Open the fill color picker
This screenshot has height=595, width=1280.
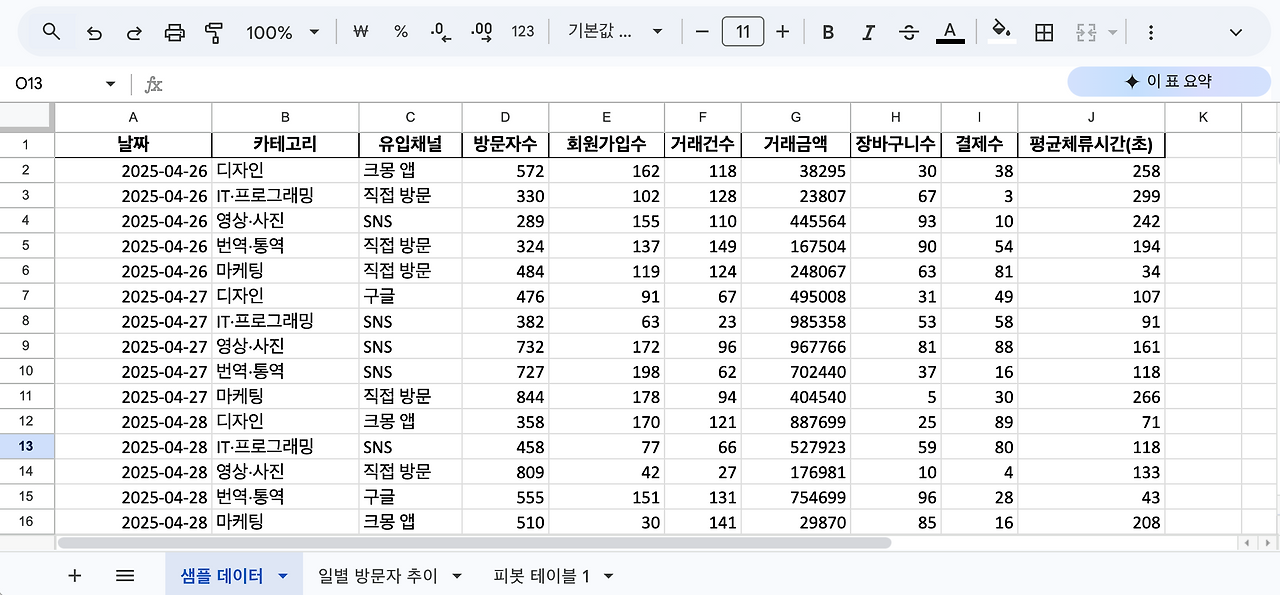tap(1002, 31)
